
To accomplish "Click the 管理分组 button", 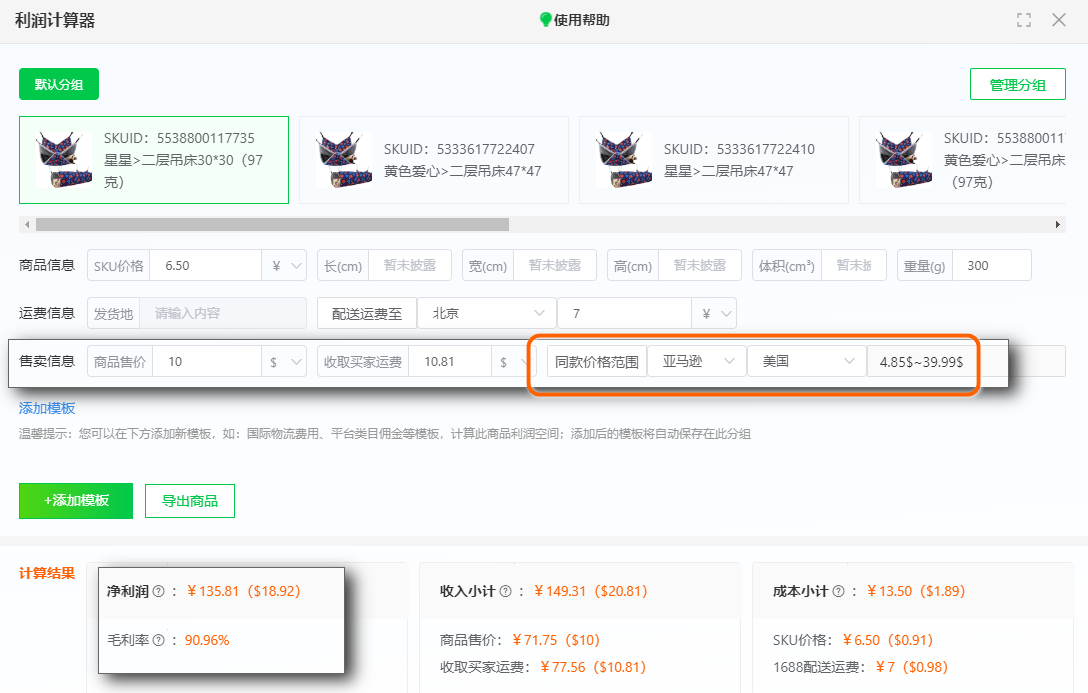I will coord(1019,84).
